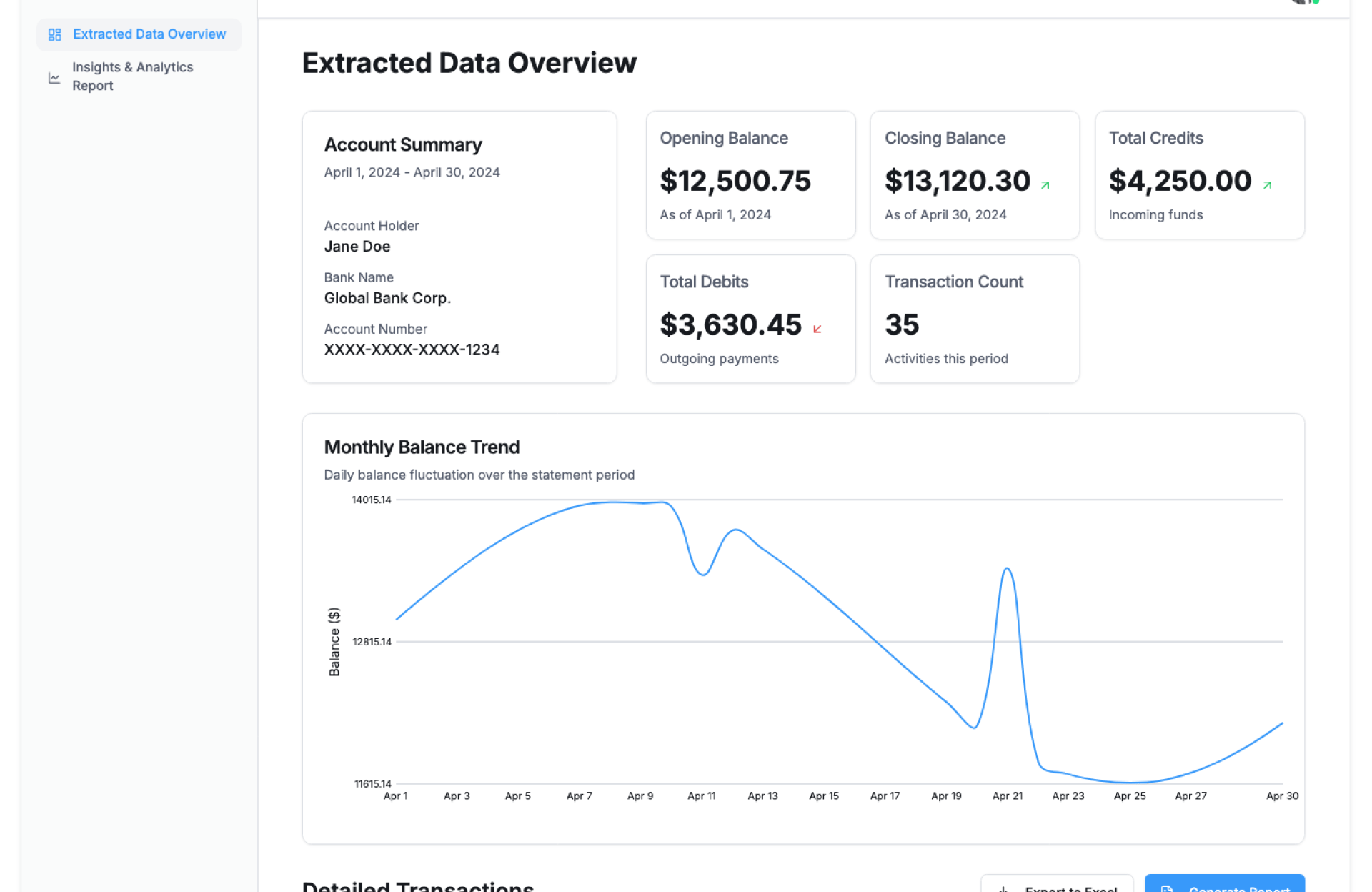This screenshot has height=892, width=1372.
Task: Select the Transaction Count card
Action: click(x=974, y=319)
